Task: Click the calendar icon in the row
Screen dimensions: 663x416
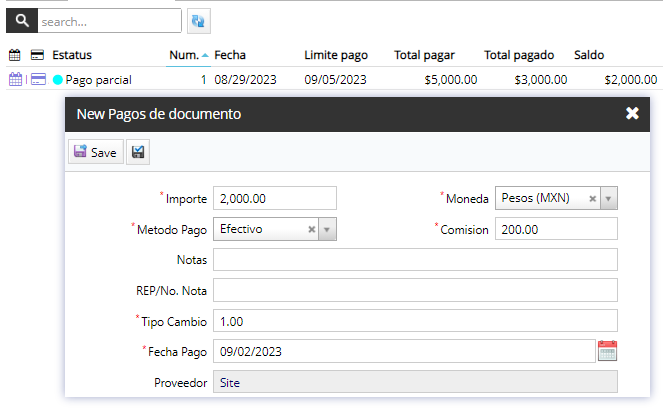Action: point(15,80)
